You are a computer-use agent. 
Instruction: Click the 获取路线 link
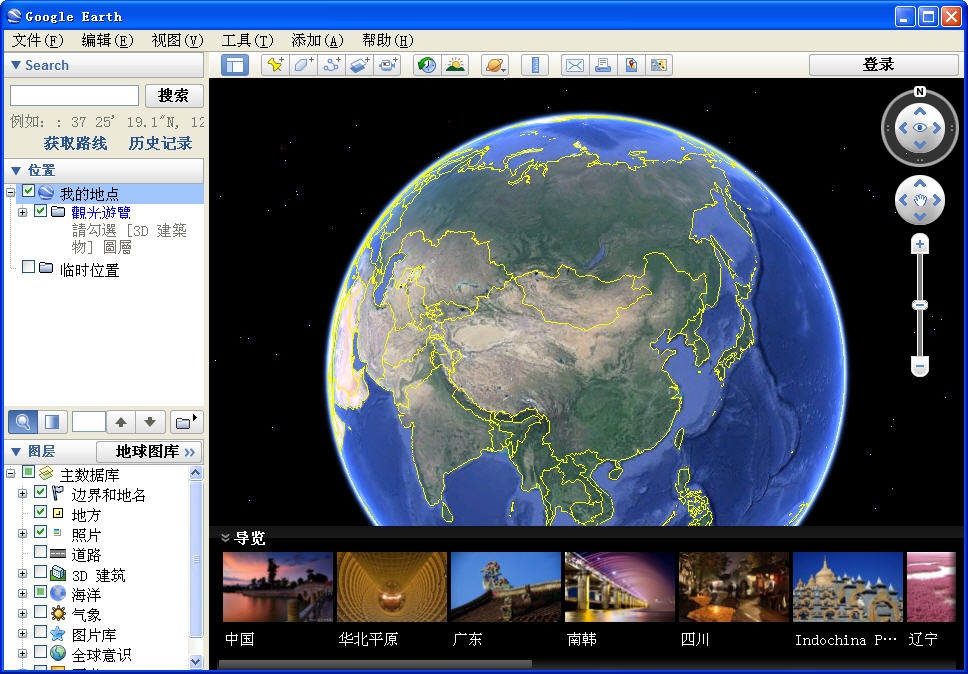75,143
